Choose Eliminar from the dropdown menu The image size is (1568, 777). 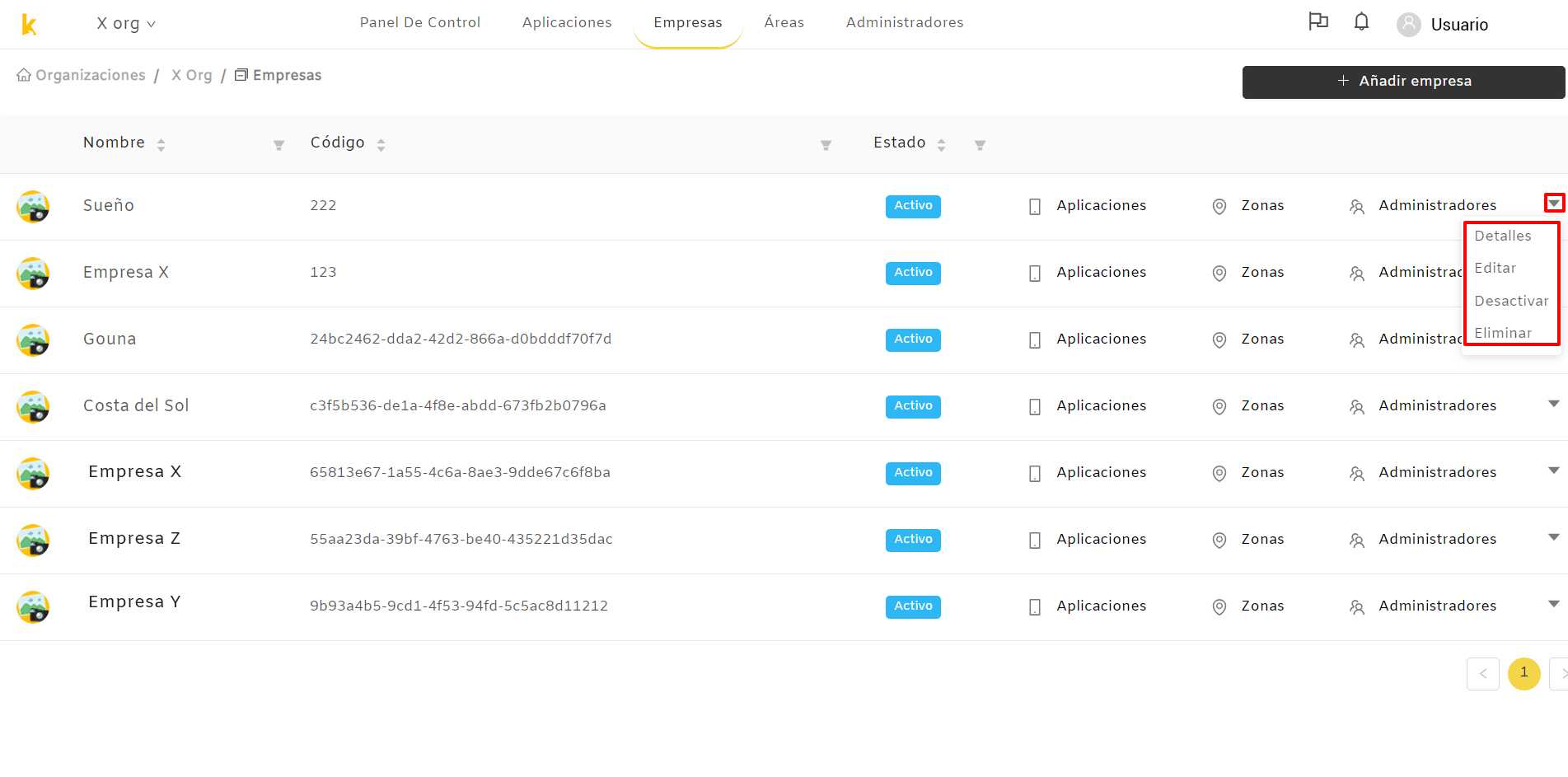coord(1503,334)
